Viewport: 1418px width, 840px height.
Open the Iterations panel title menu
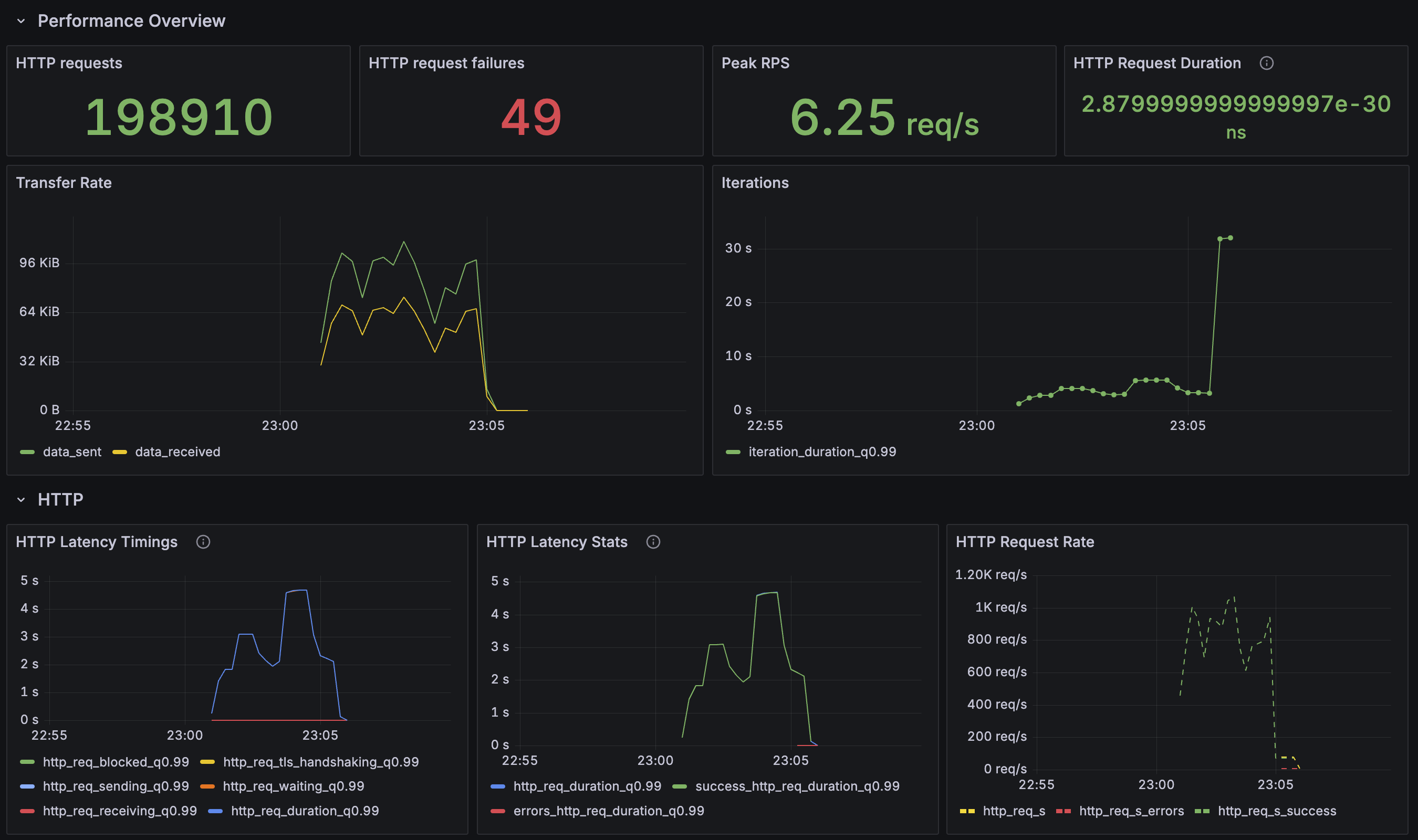pyautogui.click(x=755, y=183)
